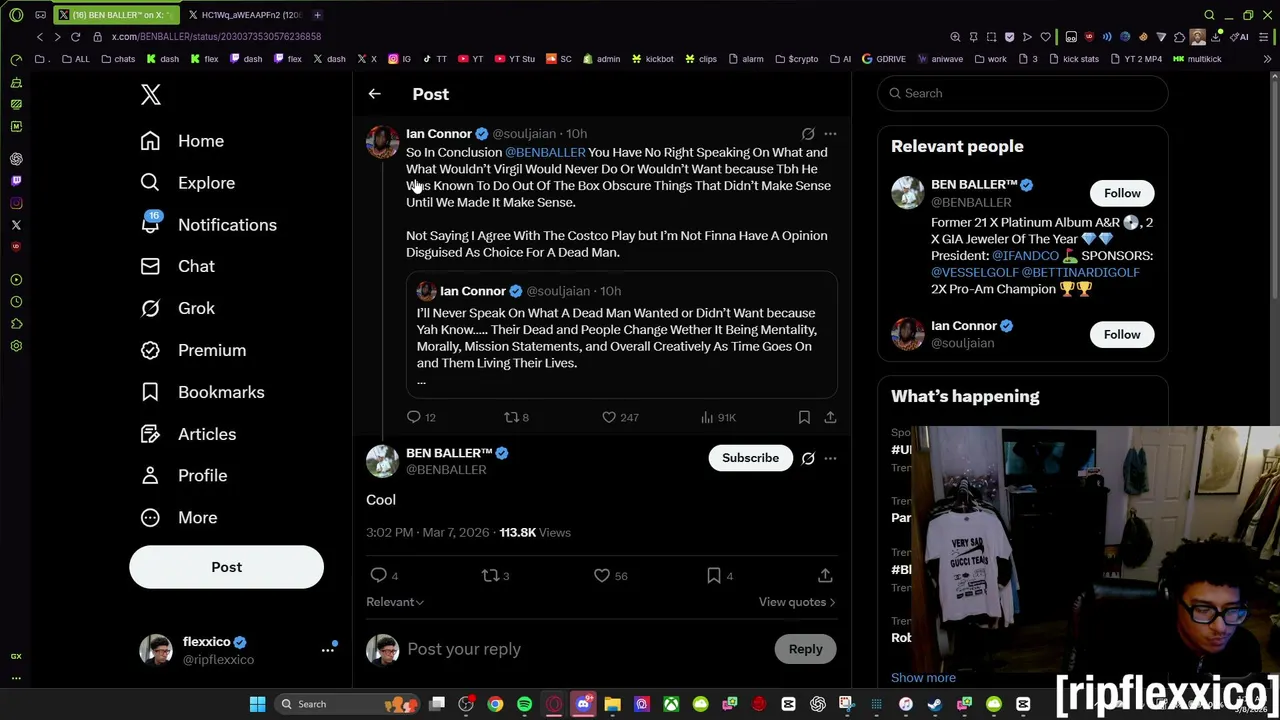This screenshot has height=720, width=1280.
Task: Open File Explorer from the taskbar
Action: [x=612, y=704]
